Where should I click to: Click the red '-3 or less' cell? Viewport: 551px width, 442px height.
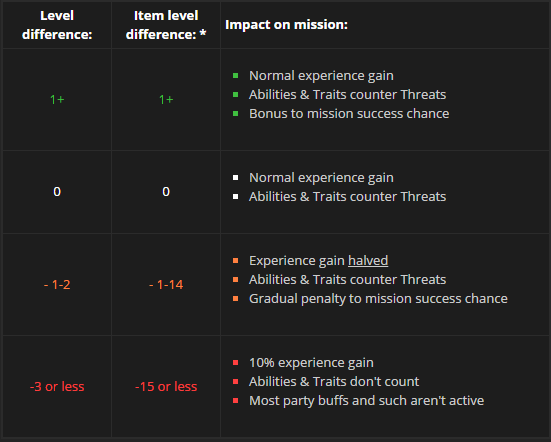[57, 386]
